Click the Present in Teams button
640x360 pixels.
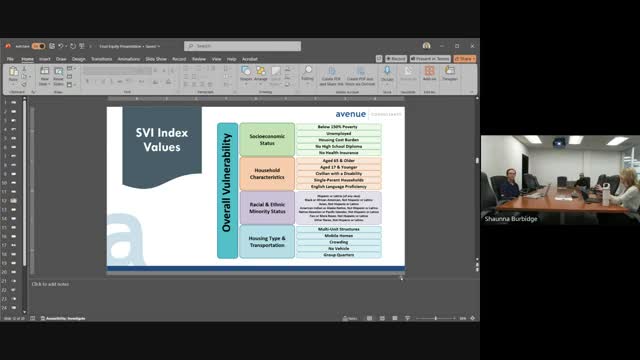coord(430,59)
